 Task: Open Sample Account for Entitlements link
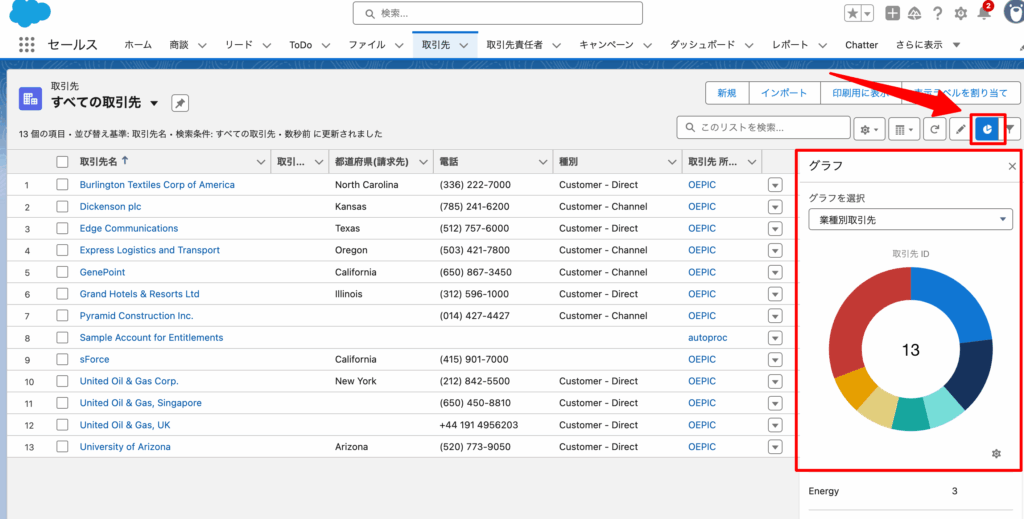coord(152,338)
